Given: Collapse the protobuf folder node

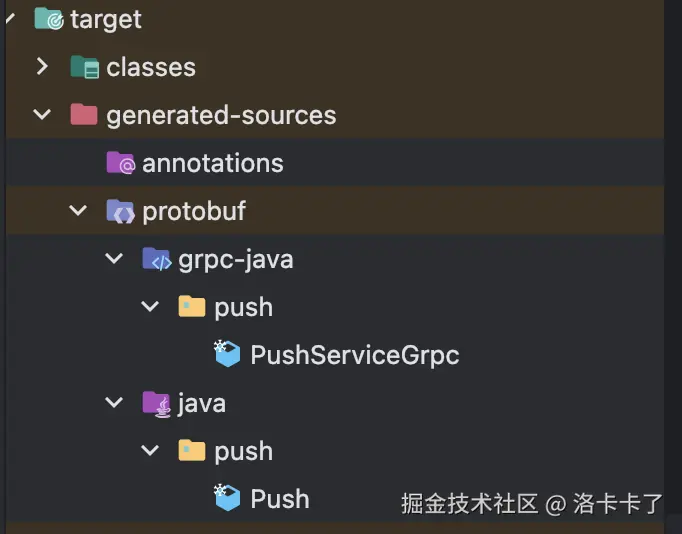Looking at the screenshot, I should pyautogui.click(x=77, y=211).
